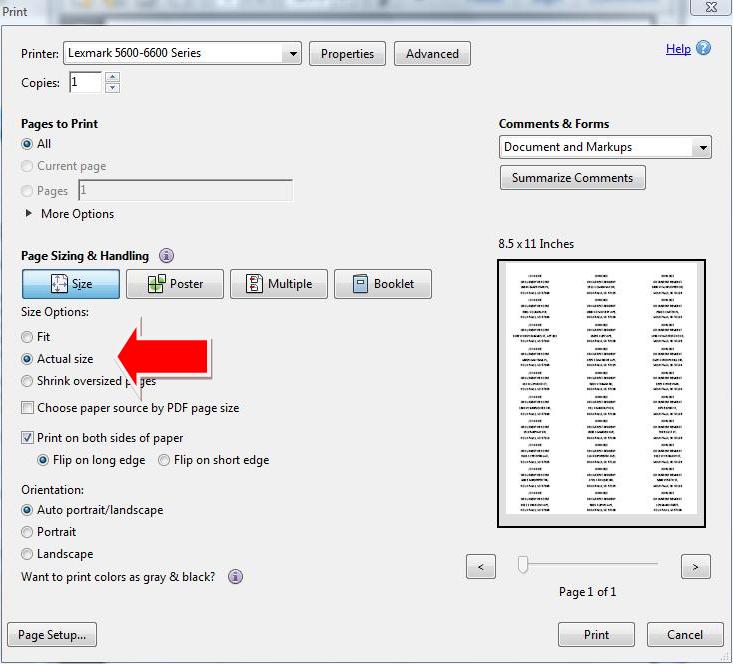Choose Landscape orientation
This screenshot has width=733, height=664.
(x=28, y=554)
